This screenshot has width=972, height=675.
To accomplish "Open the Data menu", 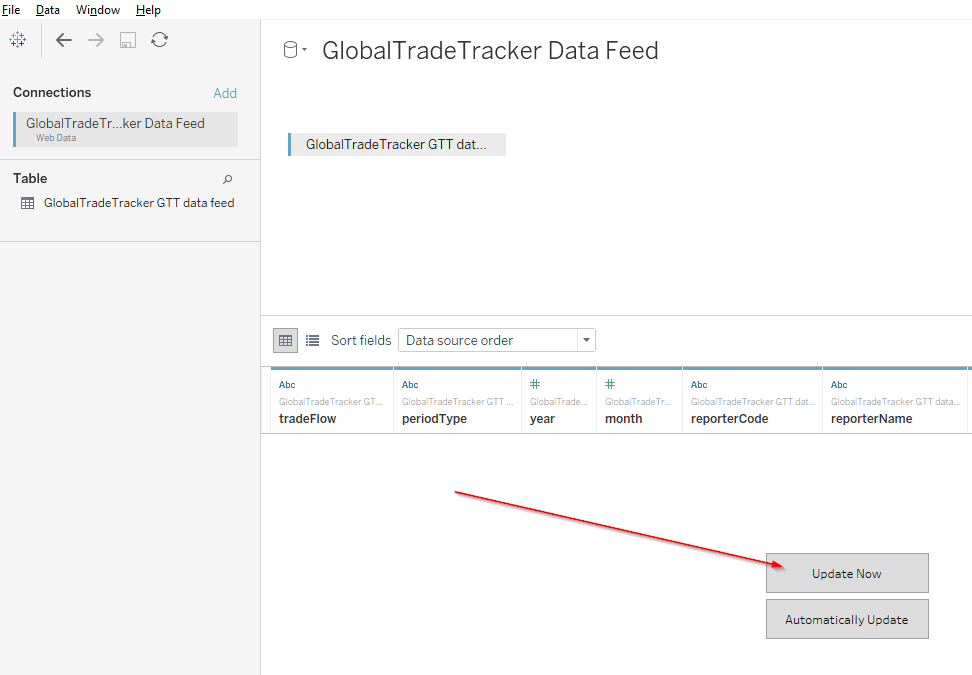I will click(x=48, y=10).
